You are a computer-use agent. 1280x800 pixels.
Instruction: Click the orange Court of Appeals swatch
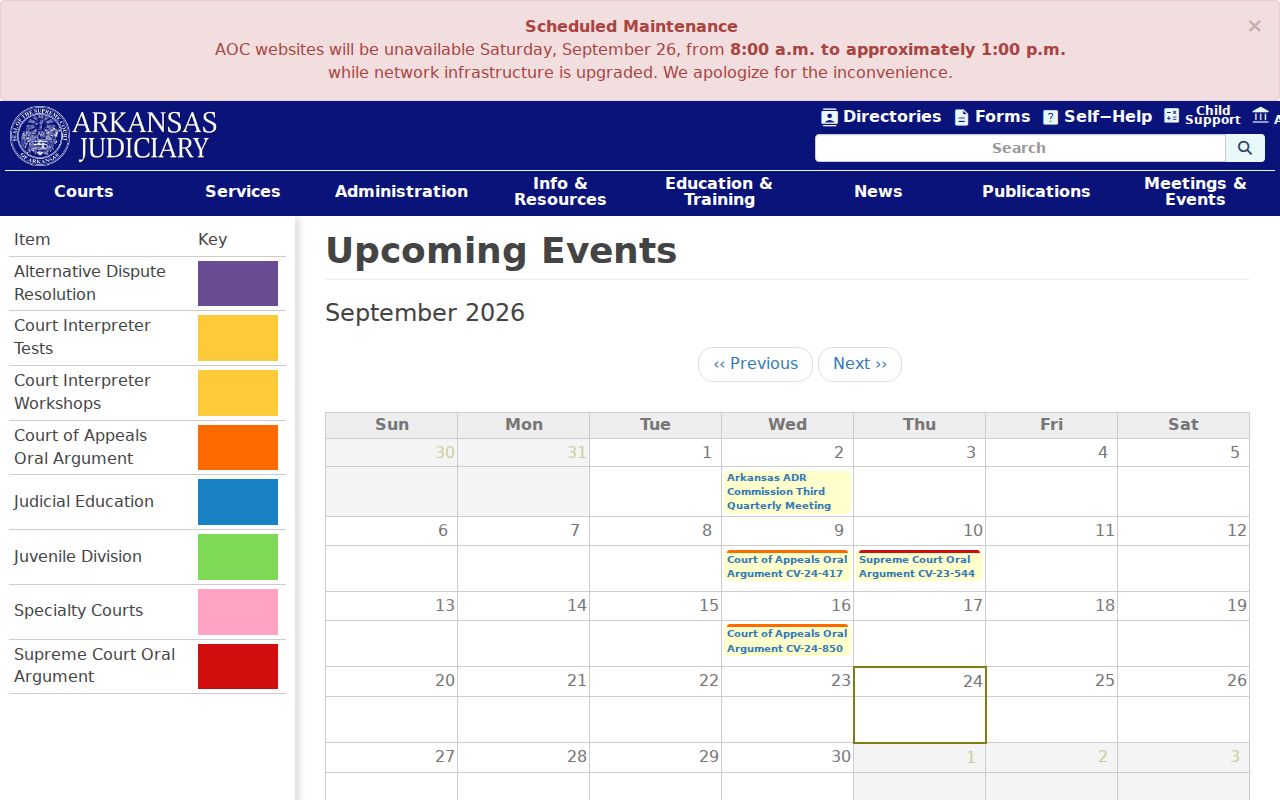point(238,447)
